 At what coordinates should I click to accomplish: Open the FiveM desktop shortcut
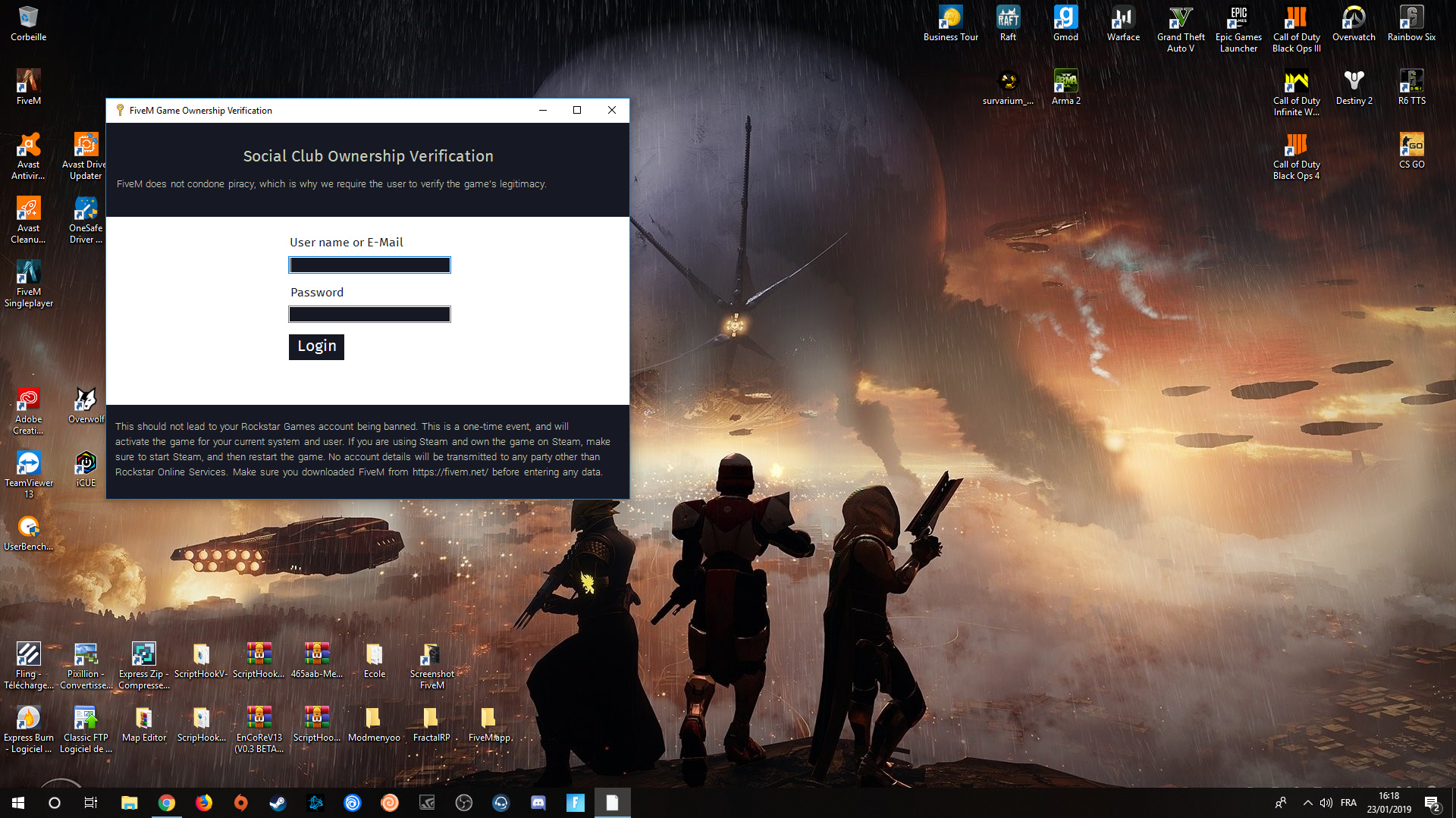29,86
